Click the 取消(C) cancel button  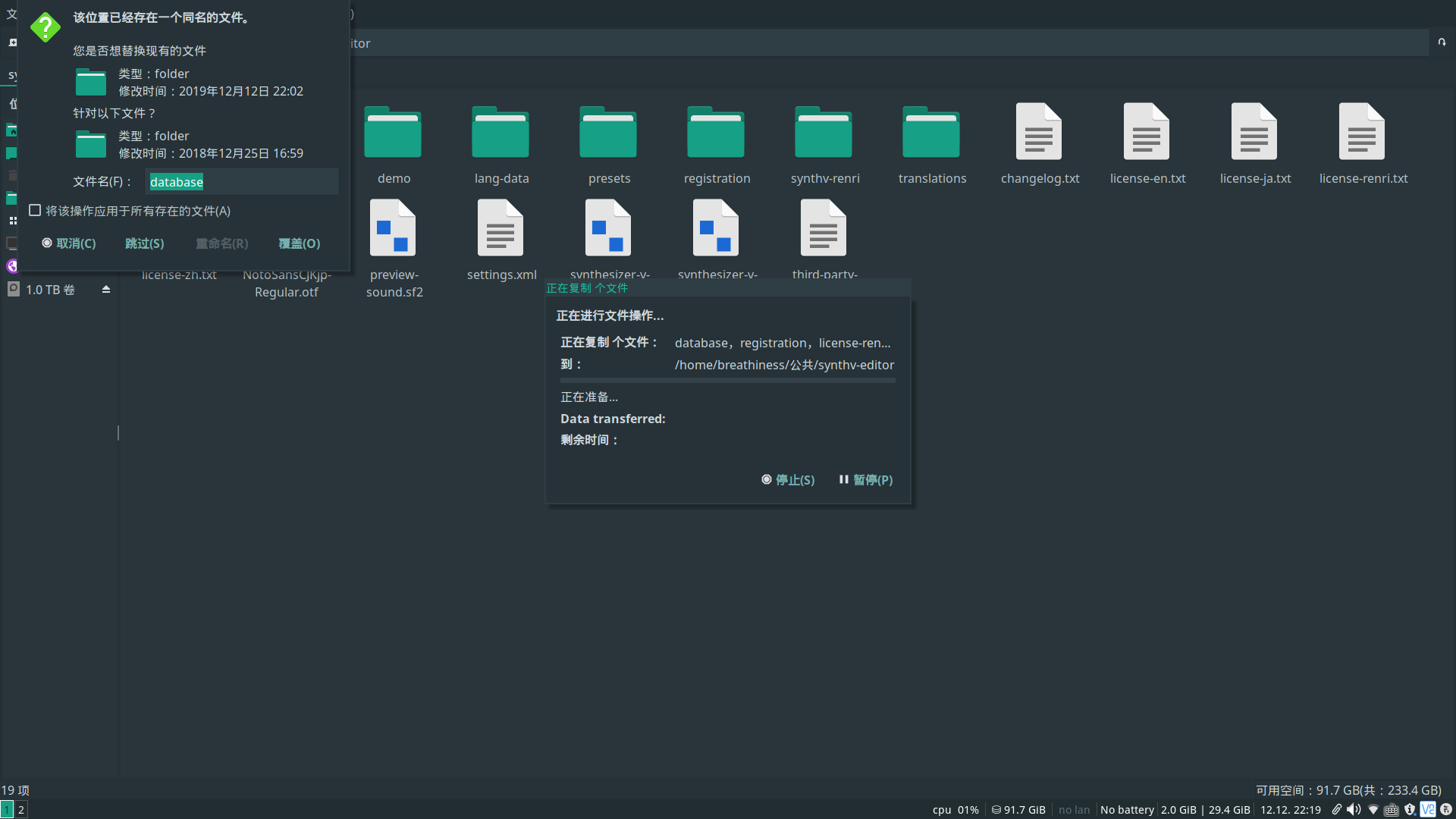coord(69,243)
